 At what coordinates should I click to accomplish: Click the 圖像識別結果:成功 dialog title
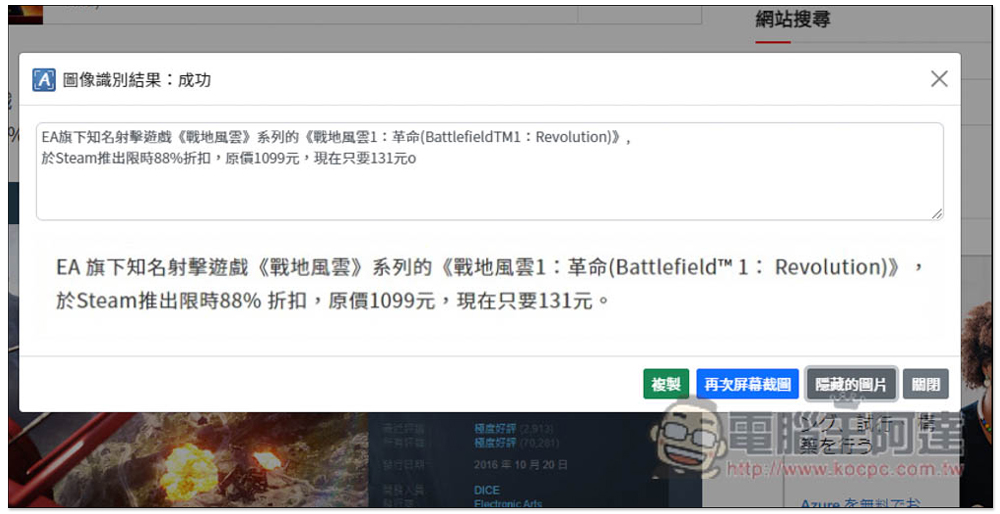click(x=137, y=80)
